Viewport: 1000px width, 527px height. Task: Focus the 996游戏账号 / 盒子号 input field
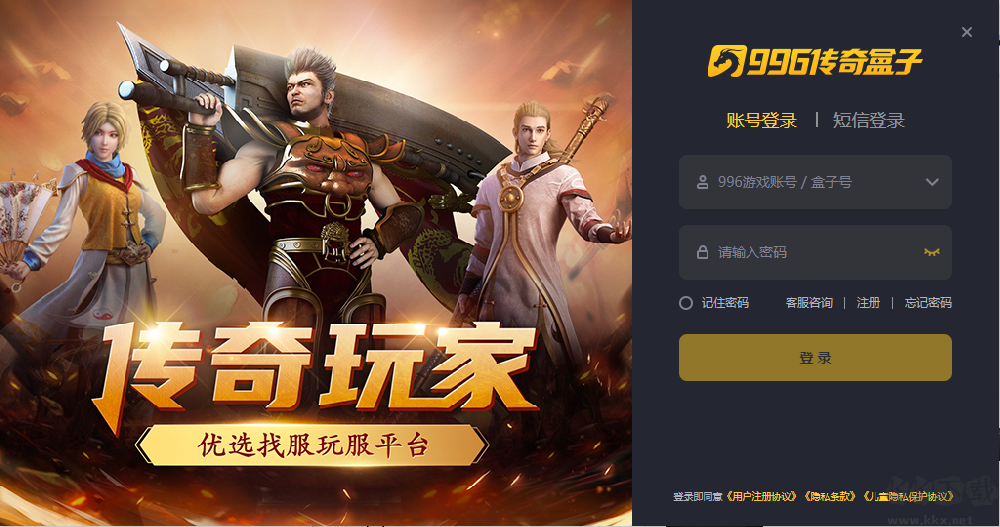coord(815,182)
